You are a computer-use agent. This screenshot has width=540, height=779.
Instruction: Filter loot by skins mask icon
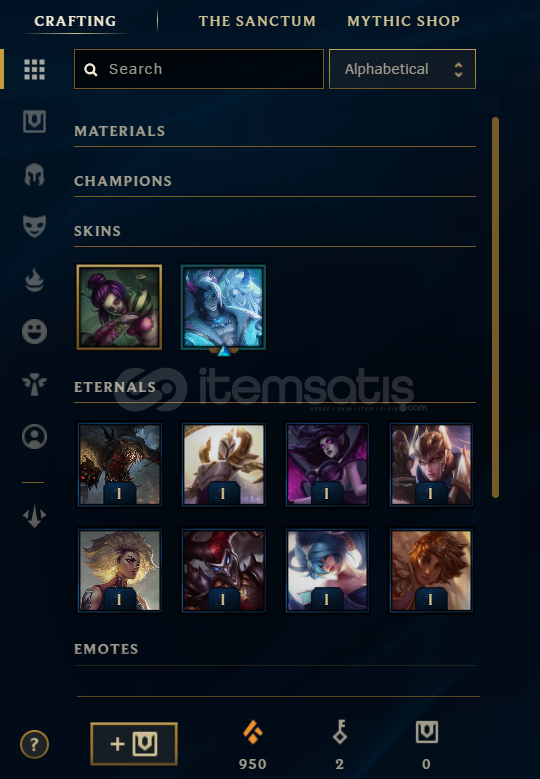coord(34,226)
